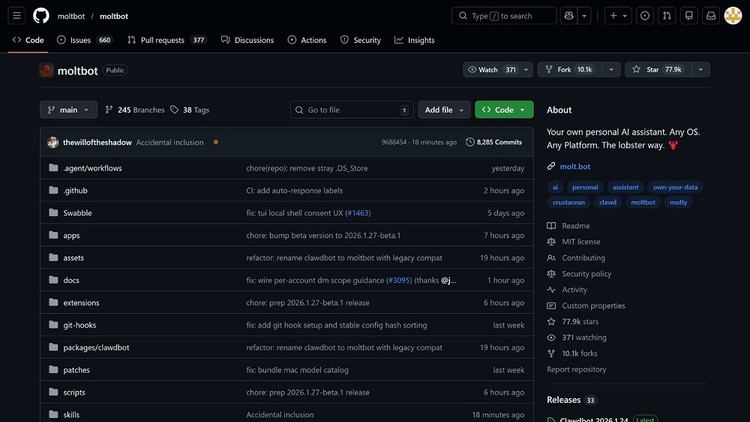Screen dimensions: 750x422
Task: Click the Go to file search field
Action: point(352,110)
